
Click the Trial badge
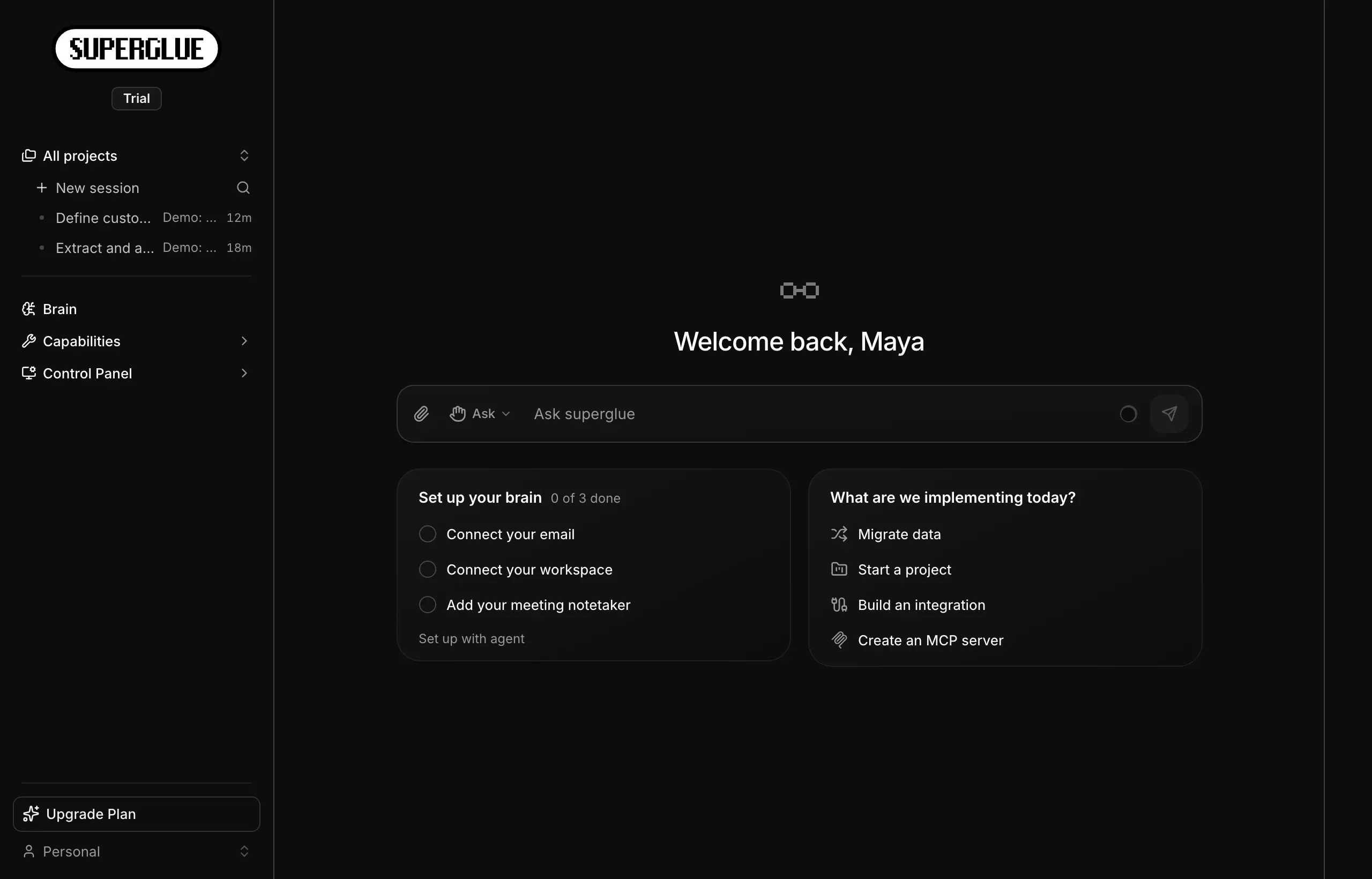(137, 98)
